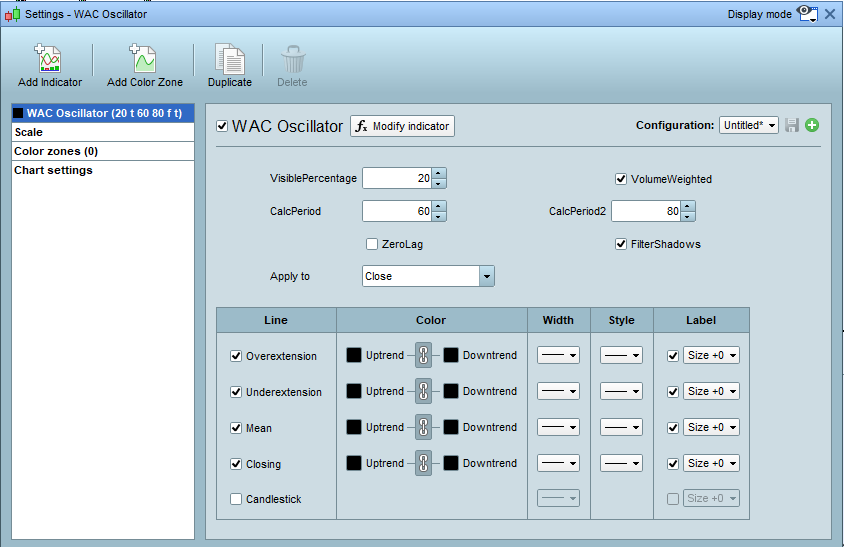Enable the ZeroLag checkbox
The height and width of the screenshot is (547, 844).
[x=371, y=244]
